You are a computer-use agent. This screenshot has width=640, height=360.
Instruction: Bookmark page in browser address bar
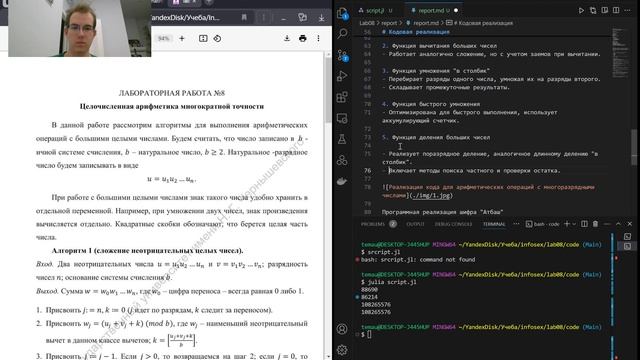(x=244, y=18)
